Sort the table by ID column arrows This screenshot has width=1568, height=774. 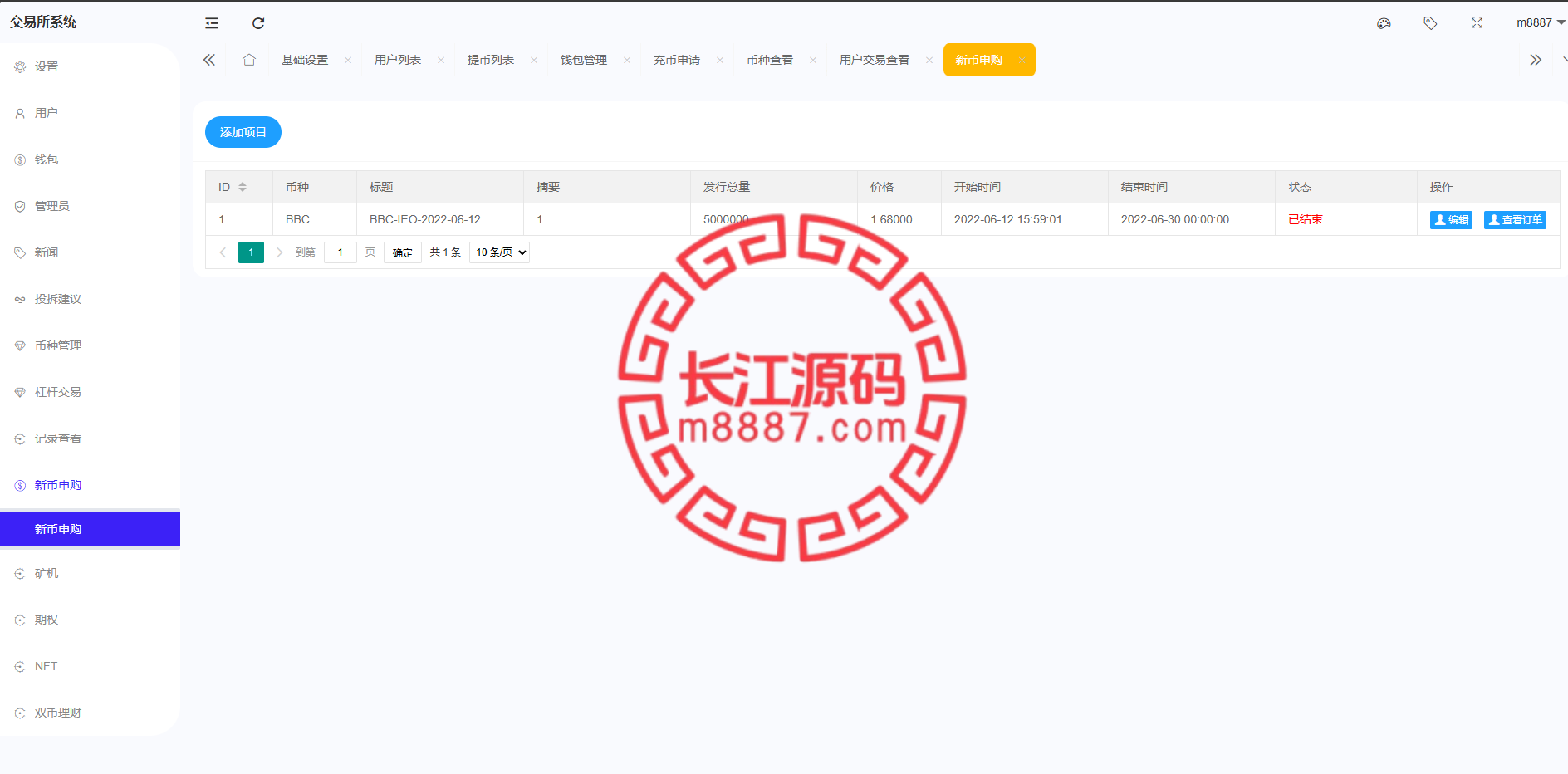pos(243,187)
